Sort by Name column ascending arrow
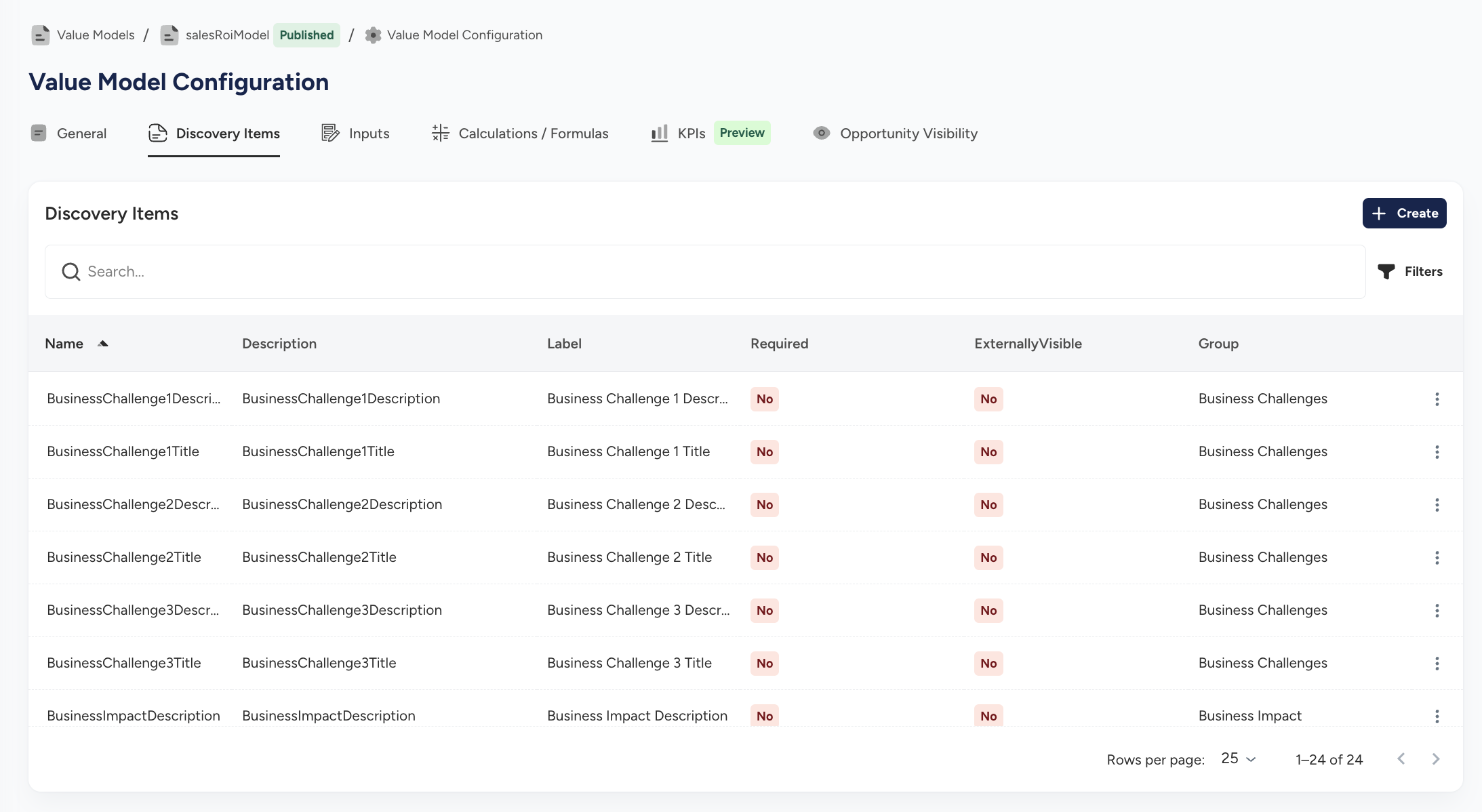 103,344
